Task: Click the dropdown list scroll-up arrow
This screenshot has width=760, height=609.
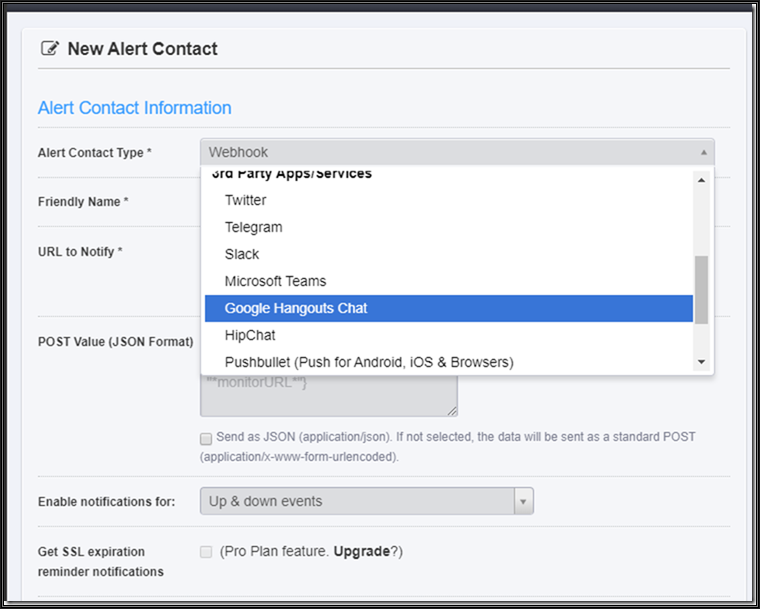Action: pos(701,180)
